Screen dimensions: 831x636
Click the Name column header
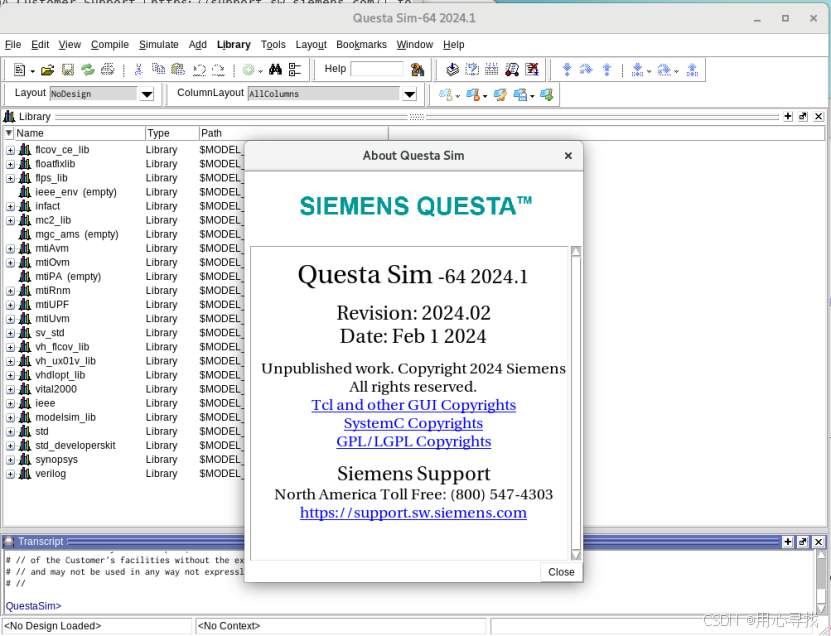[79, 133]
